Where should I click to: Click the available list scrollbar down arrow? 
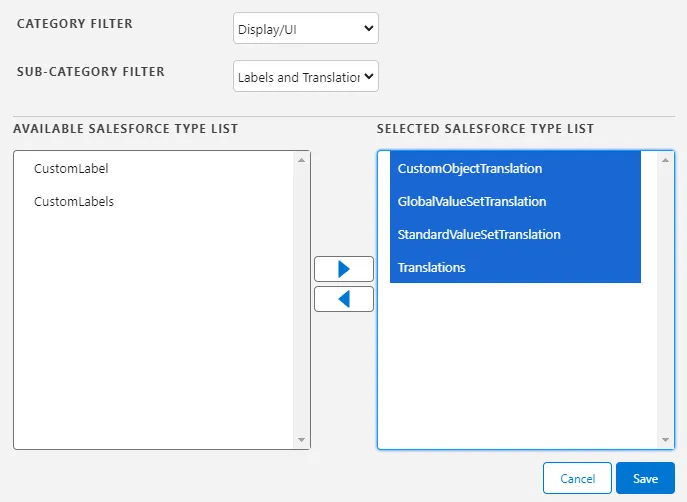coord(301,440)
